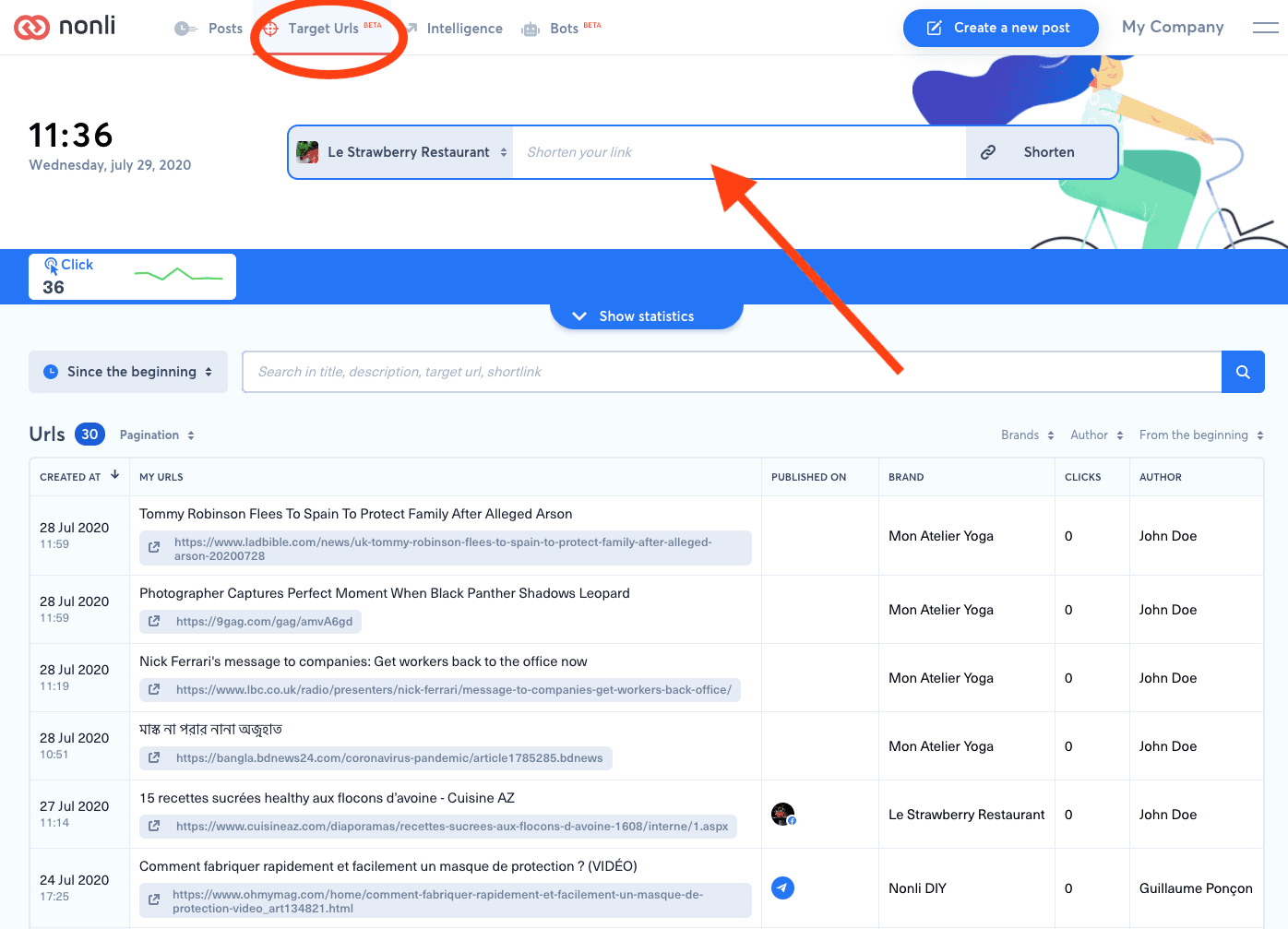Select title "15 recettes sucrées healthy"

(x=327, y=798)
